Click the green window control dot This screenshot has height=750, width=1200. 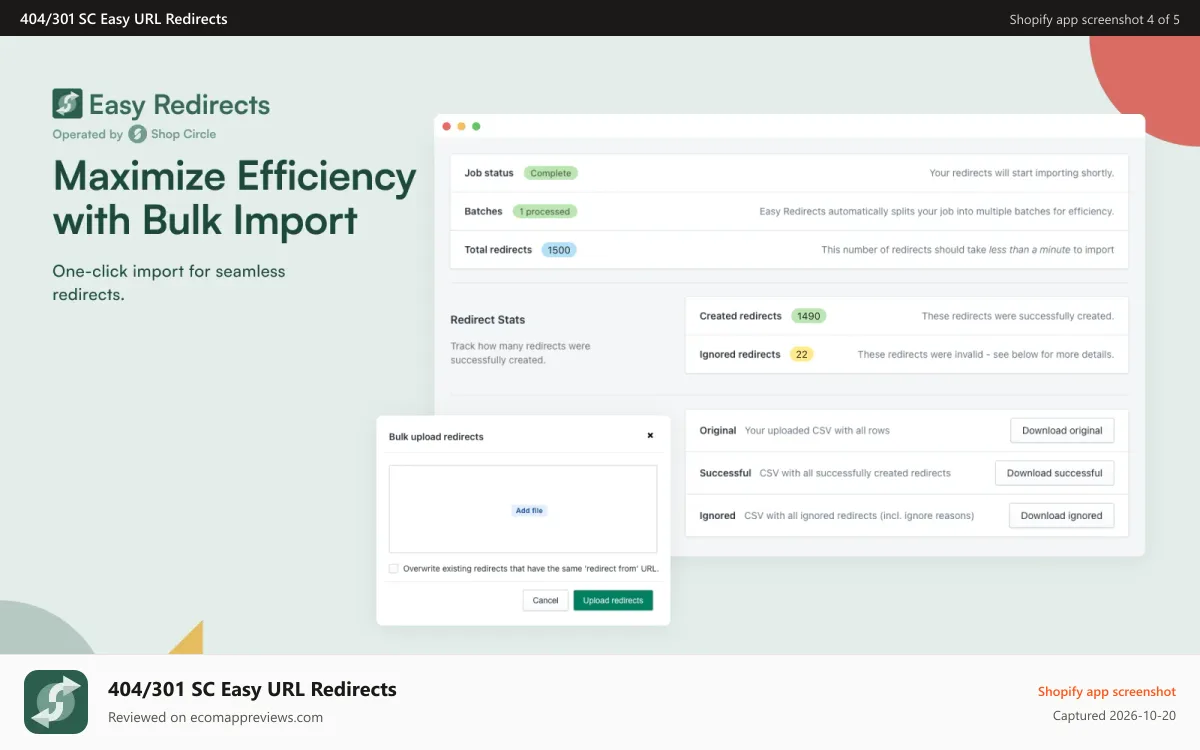(x=476, y=126)
